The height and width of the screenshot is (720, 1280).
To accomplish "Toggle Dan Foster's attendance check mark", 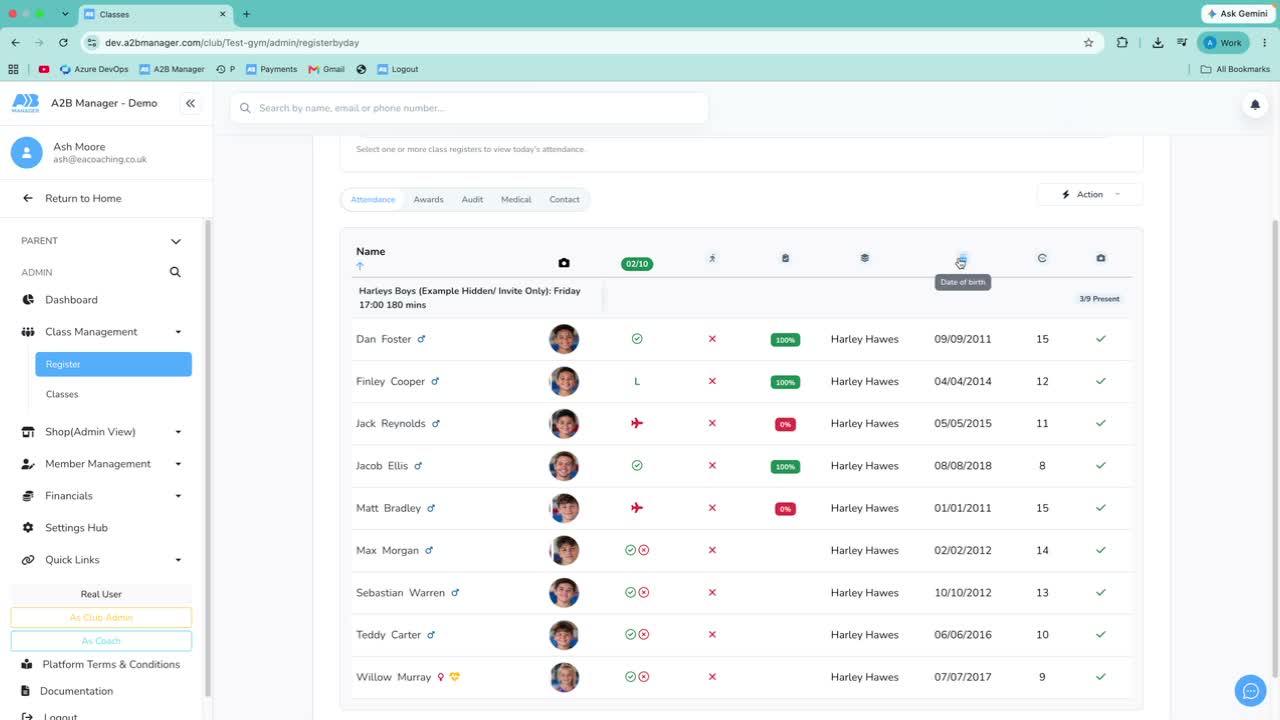I will point(637,339).
